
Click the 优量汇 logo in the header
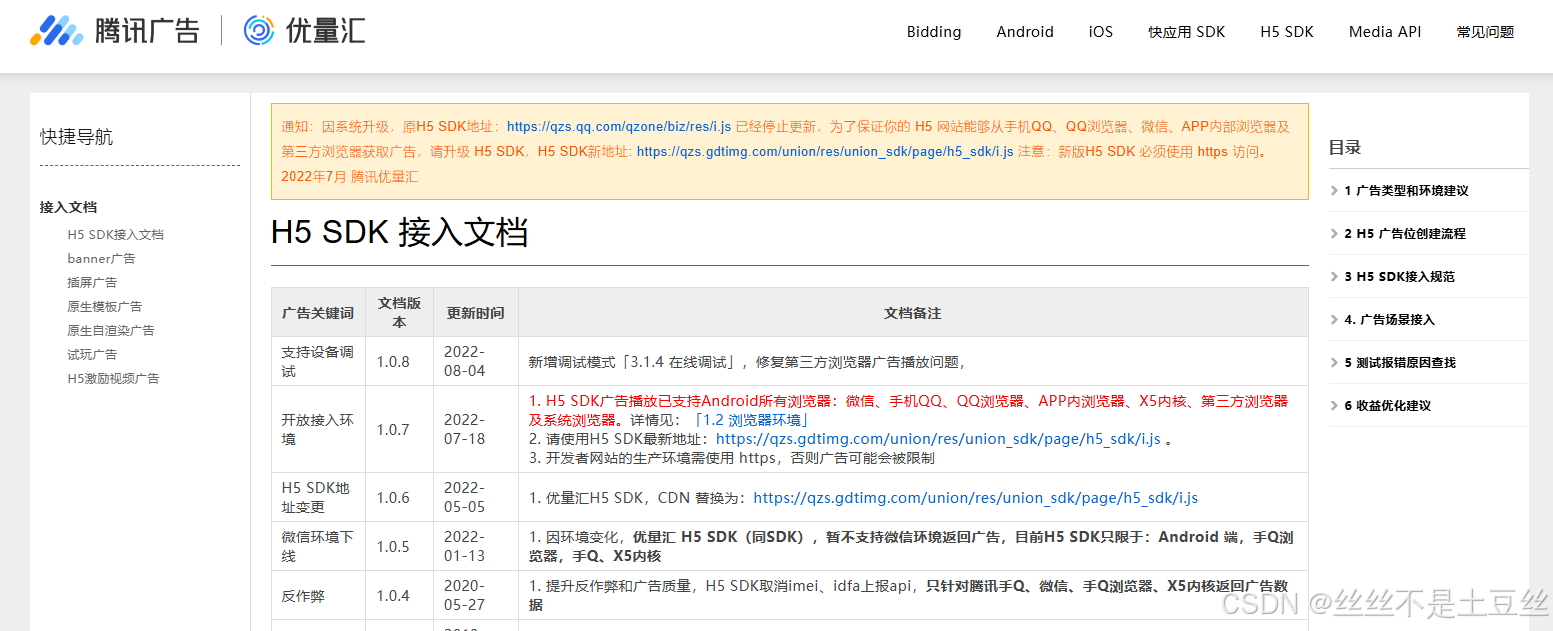[x=305, y=31]
